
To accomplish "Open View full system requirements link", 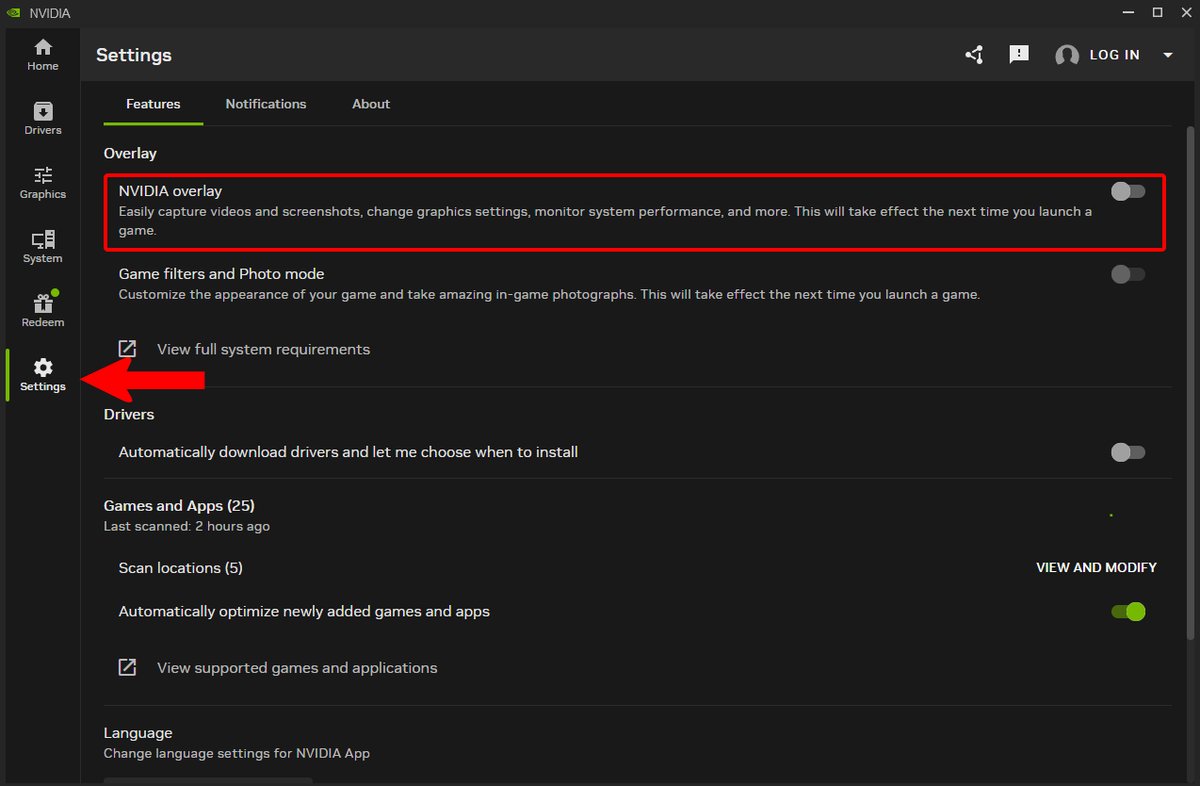I will pyautogui.click(x=263, y=349).
